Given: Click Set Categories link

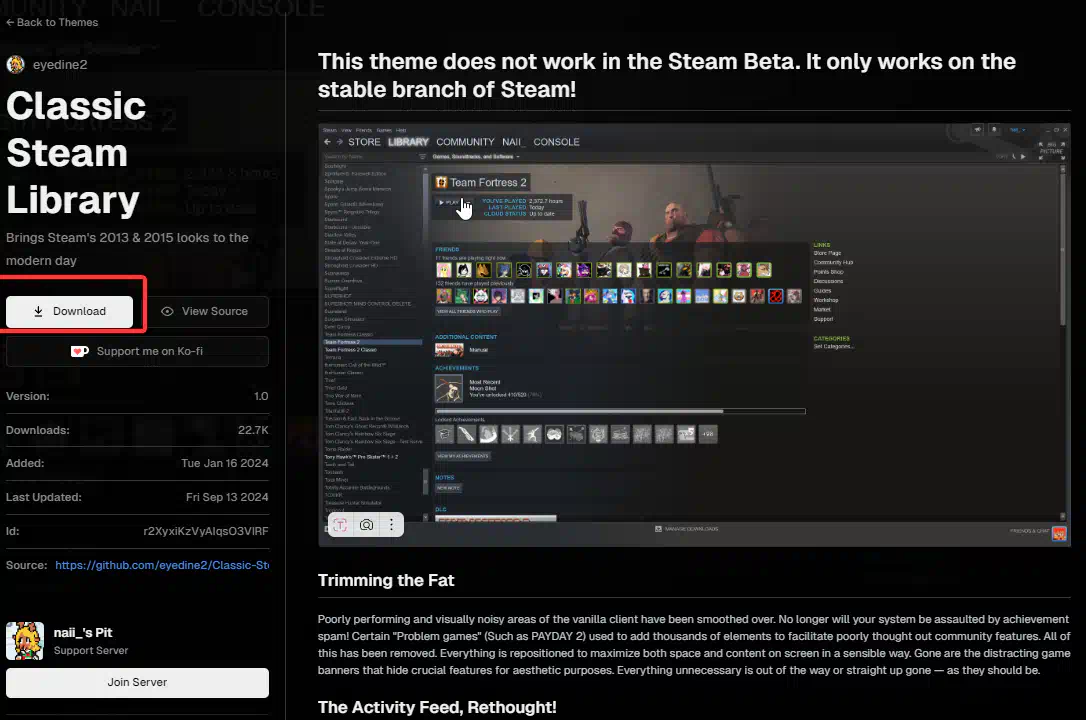Looking at the screenshot, I should [834, 346].
